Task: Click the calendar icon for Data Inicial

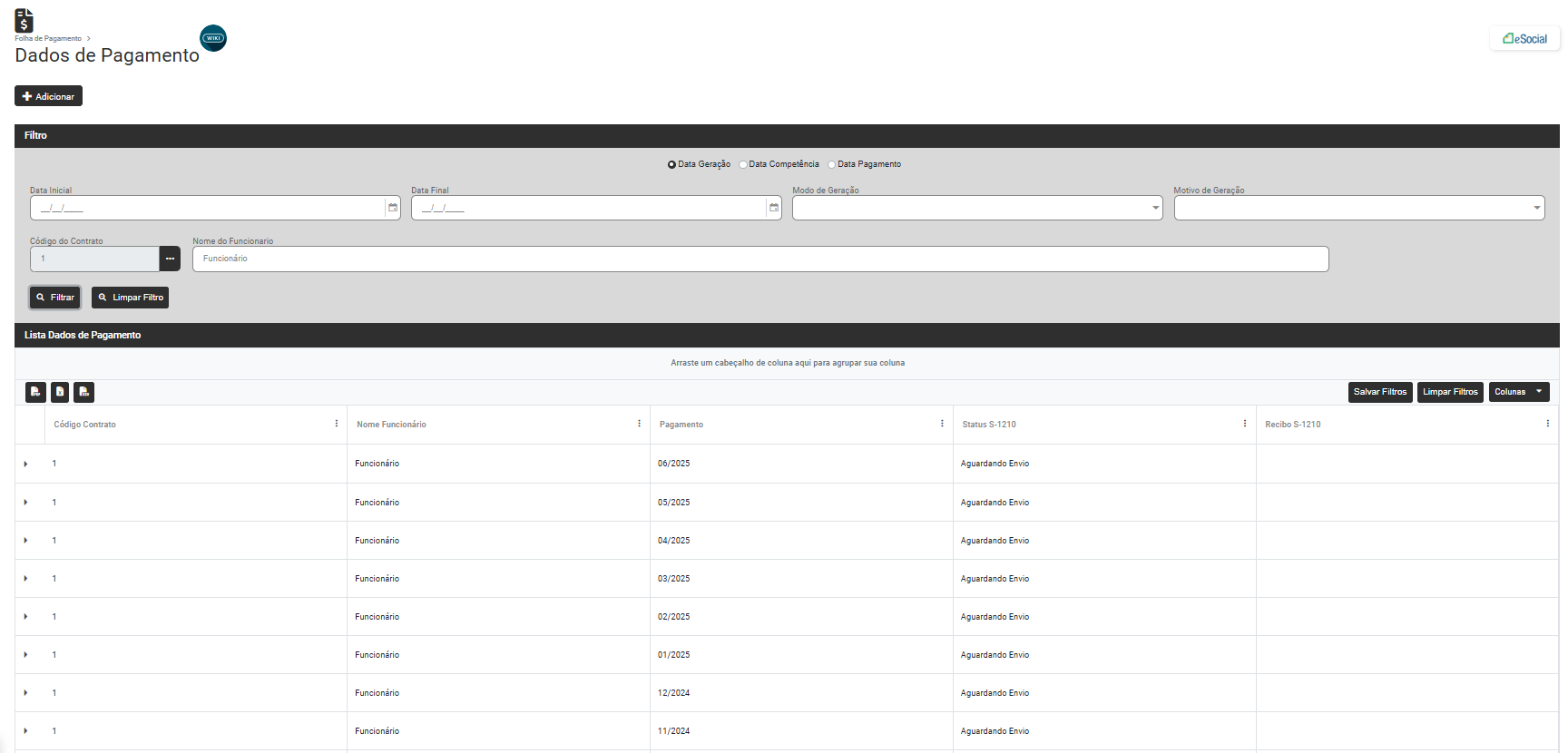Action: point(393,208)
